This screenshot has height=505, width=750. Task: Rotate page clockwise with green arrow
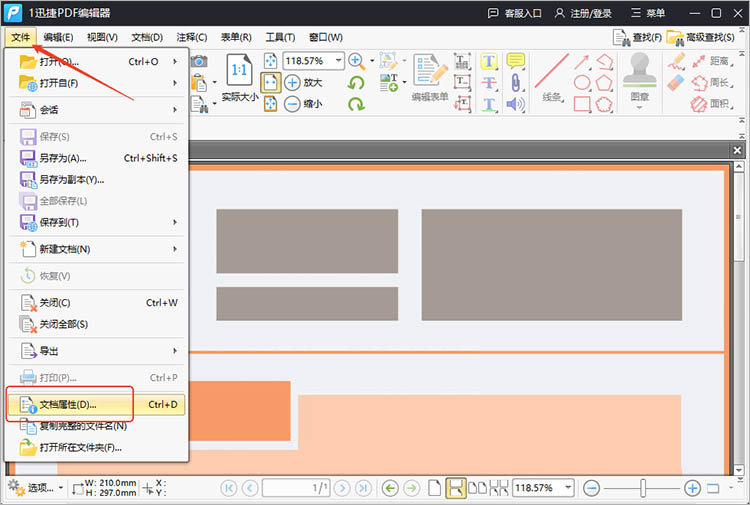pos(356,104)
